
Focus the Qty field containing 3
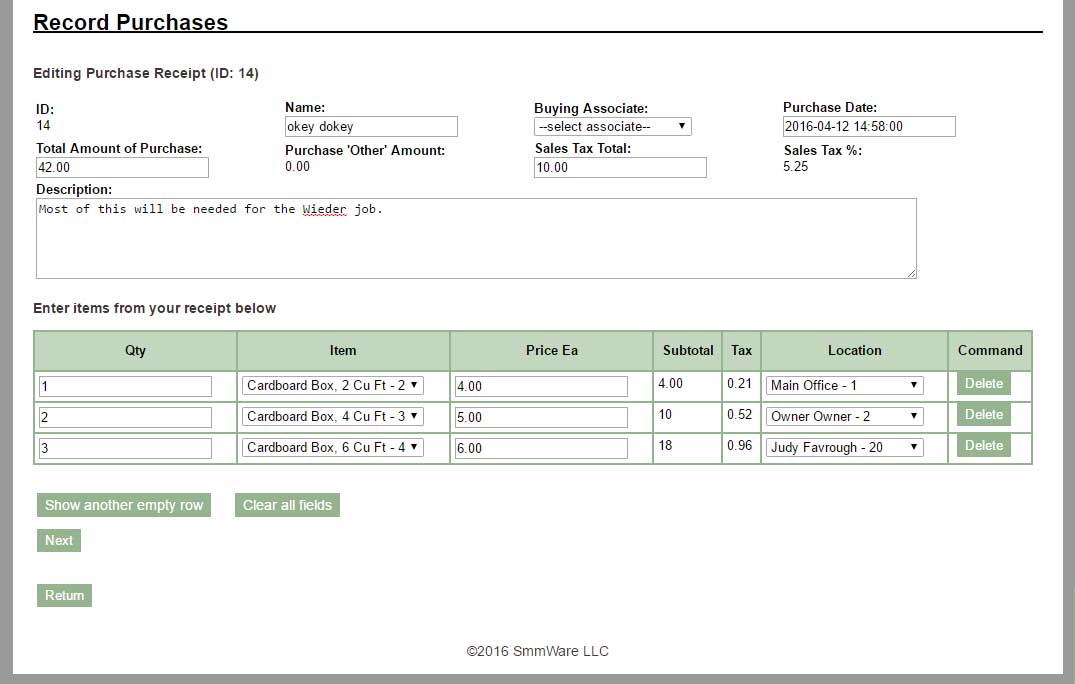click(125, 448)
